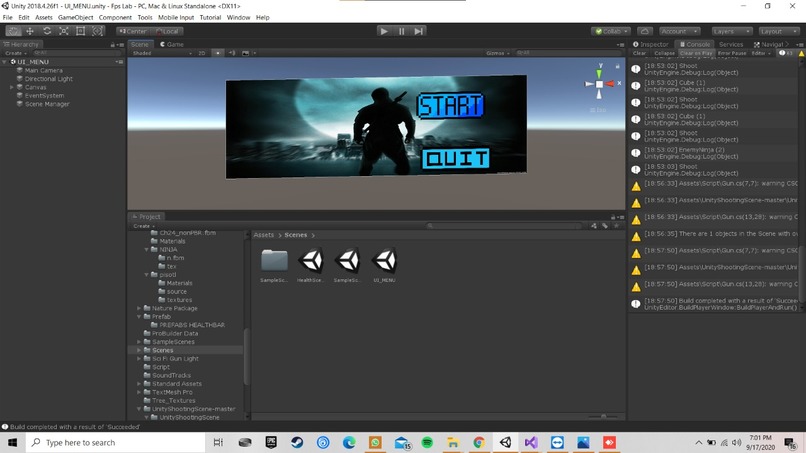Select the Move tool
806x453 pixels.
tap(30, 31)
